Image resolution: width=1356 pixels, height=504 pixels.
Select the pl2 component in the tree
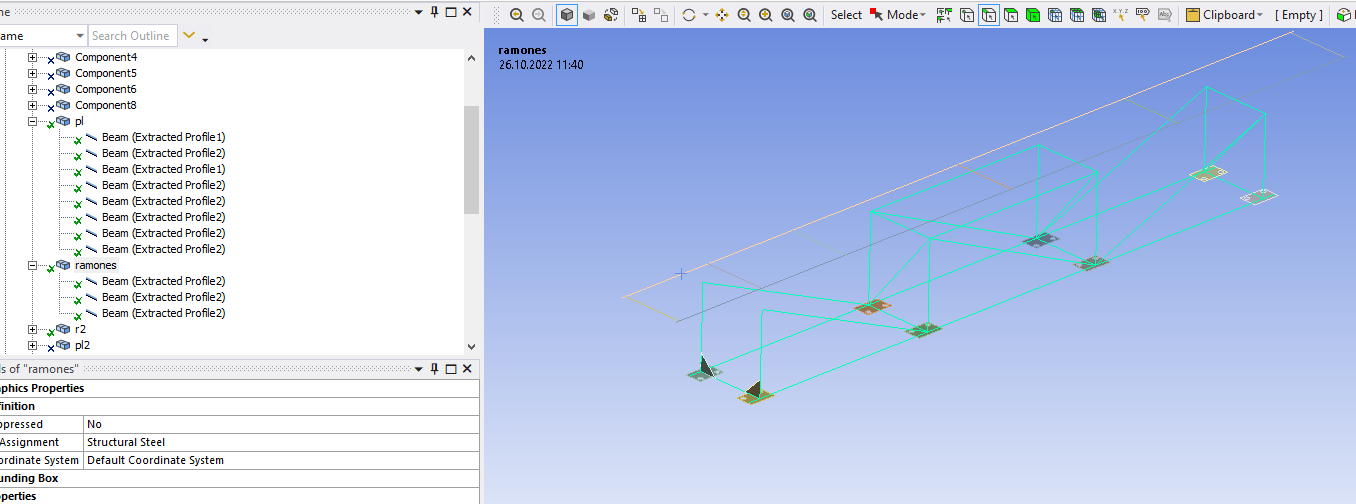(82, 345)
